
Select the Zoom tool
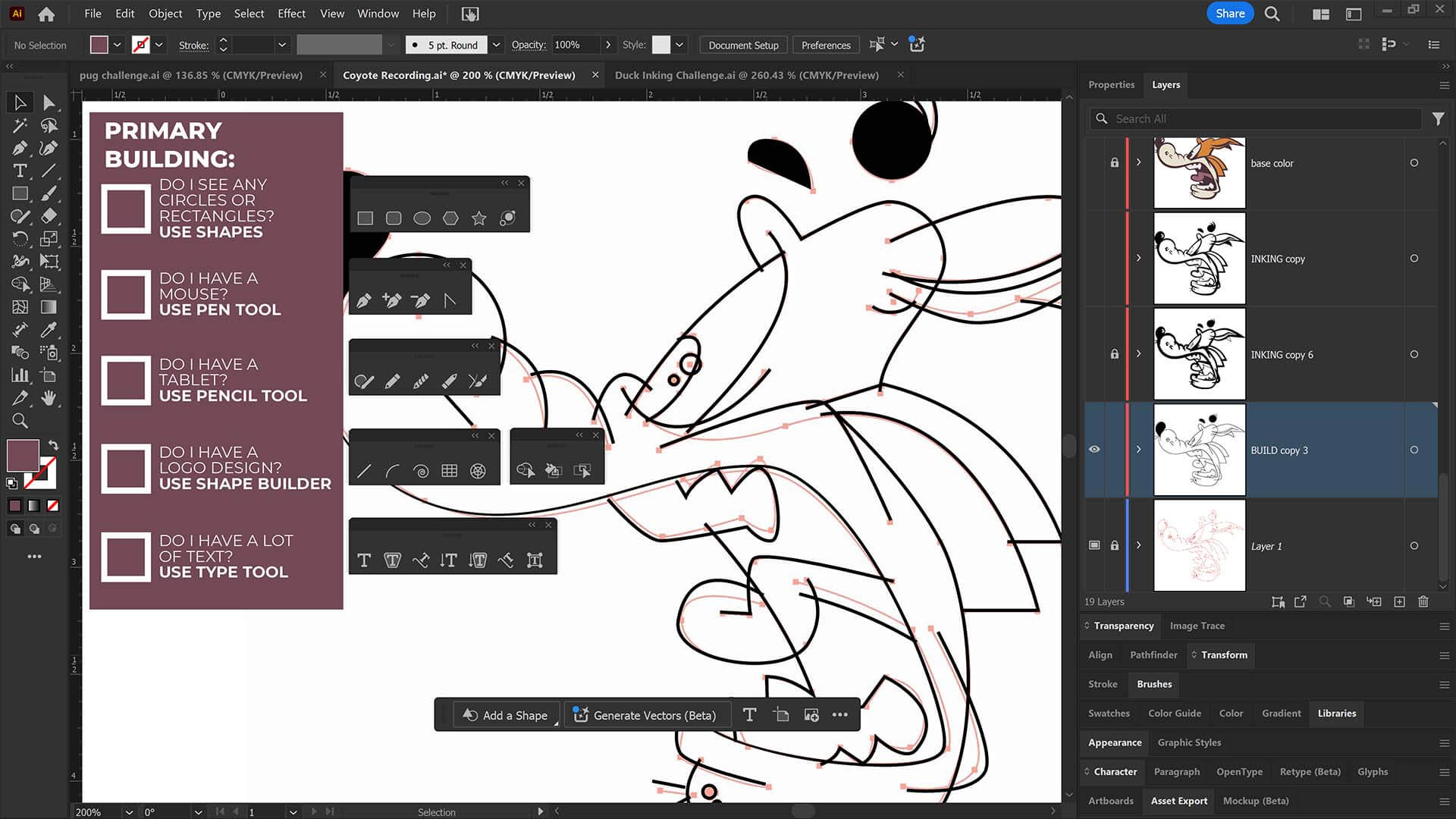(20, 421)
